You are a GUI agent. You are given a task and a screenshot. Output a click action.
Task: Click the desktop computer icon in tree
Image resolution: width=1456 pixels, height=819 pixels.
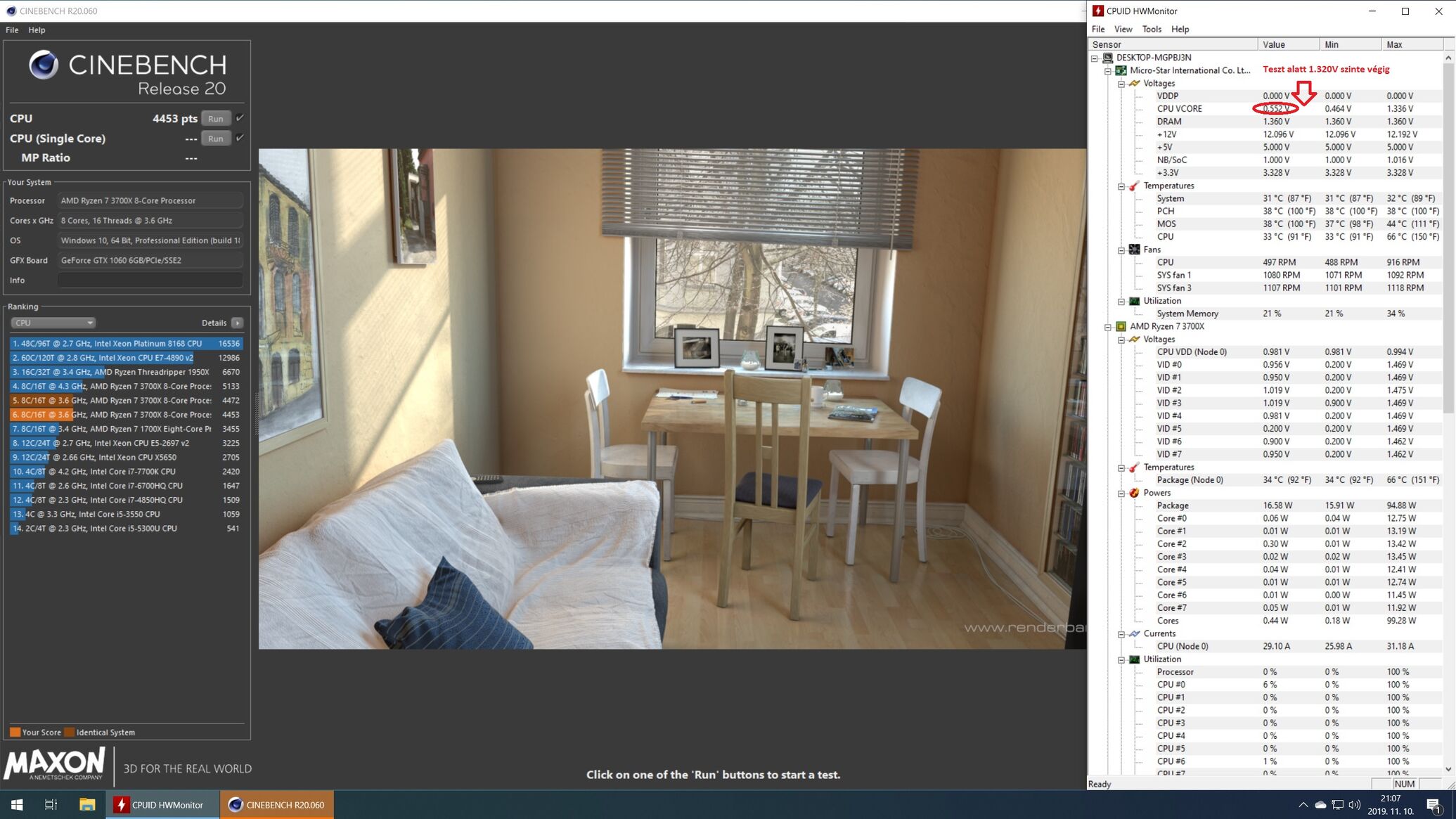click(1107, 58)
